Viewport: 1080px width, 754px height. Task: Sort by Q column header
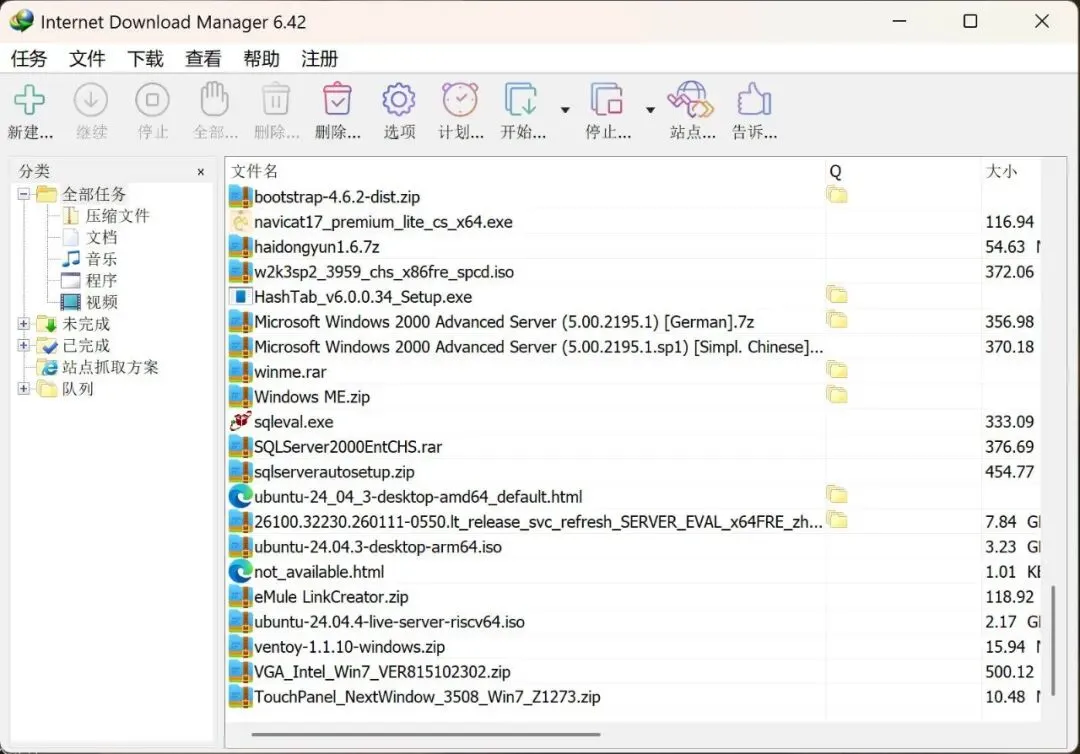coord(903,171)
